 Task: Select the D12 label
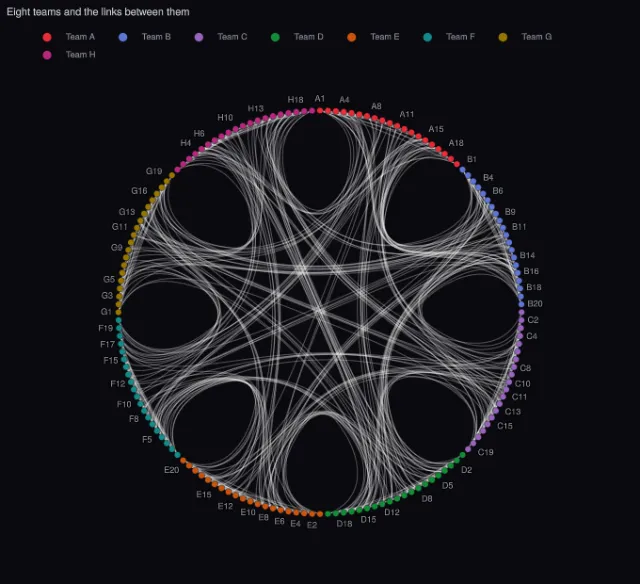coord(392,512)
